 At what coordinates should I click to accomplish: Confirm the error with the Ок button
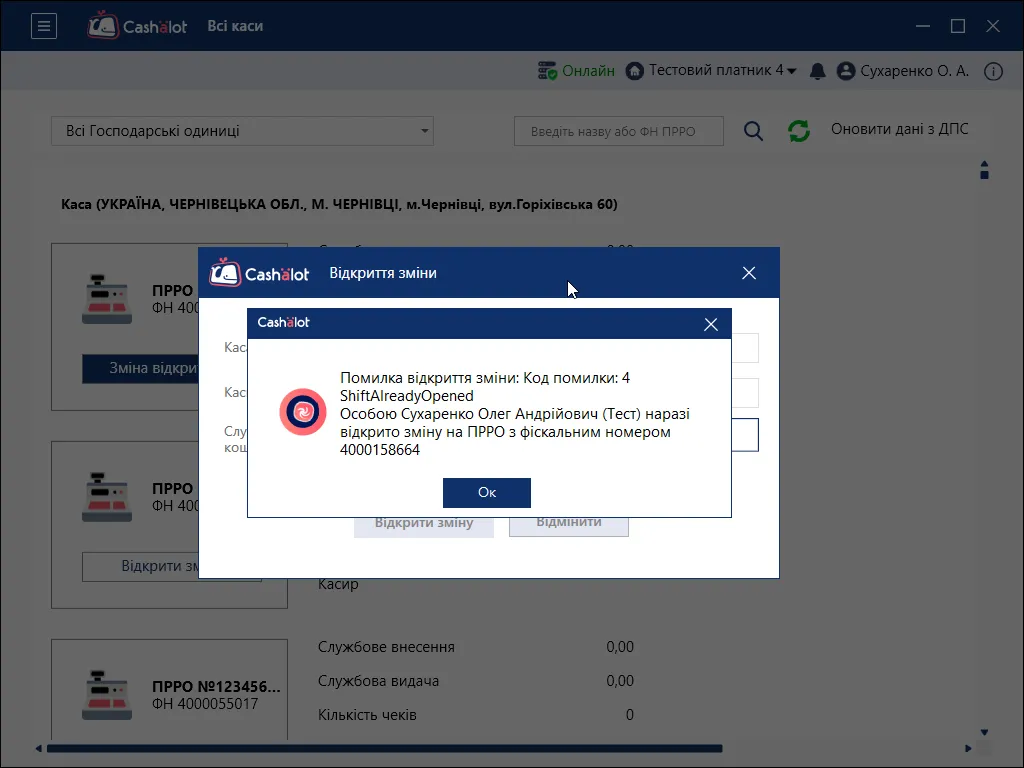point(487,492)
